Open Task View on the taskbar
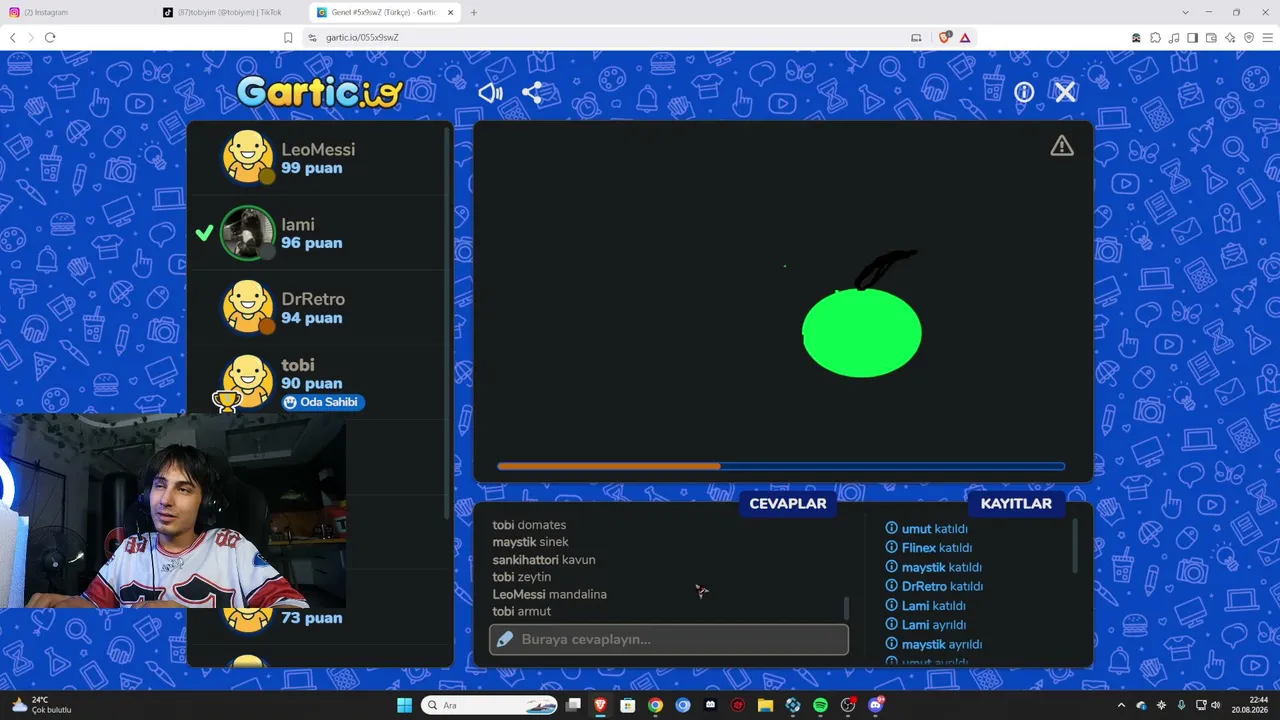The image size is (1280, 720). tap(573, 705)
